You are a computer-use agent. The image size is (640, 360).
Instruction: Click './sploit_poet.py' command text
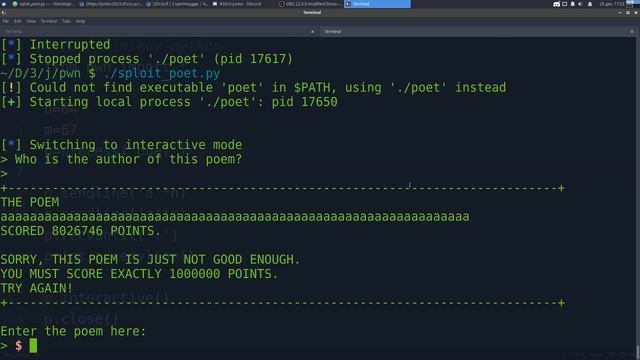point(162,73)
